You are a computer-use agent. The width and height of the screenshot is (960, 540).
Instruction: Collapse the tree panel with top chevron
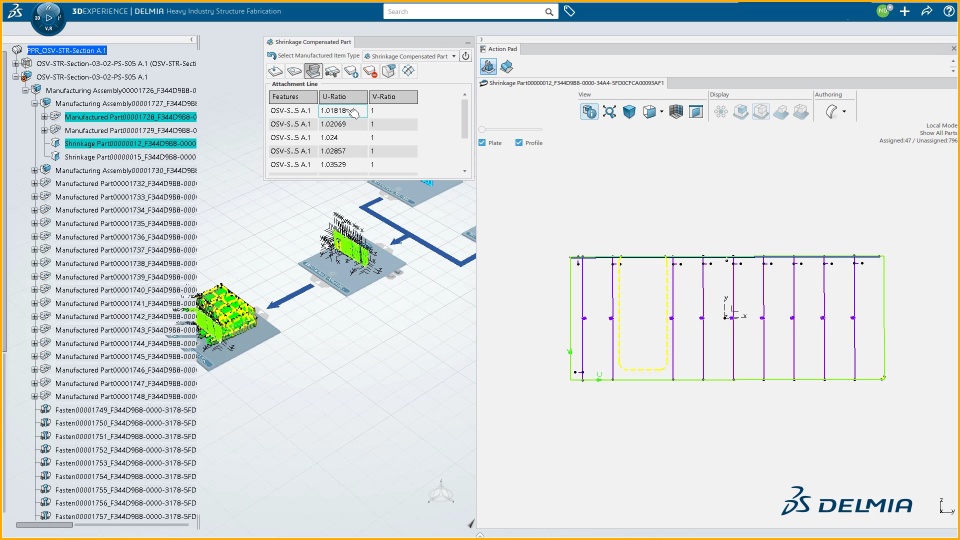(191, 40)
